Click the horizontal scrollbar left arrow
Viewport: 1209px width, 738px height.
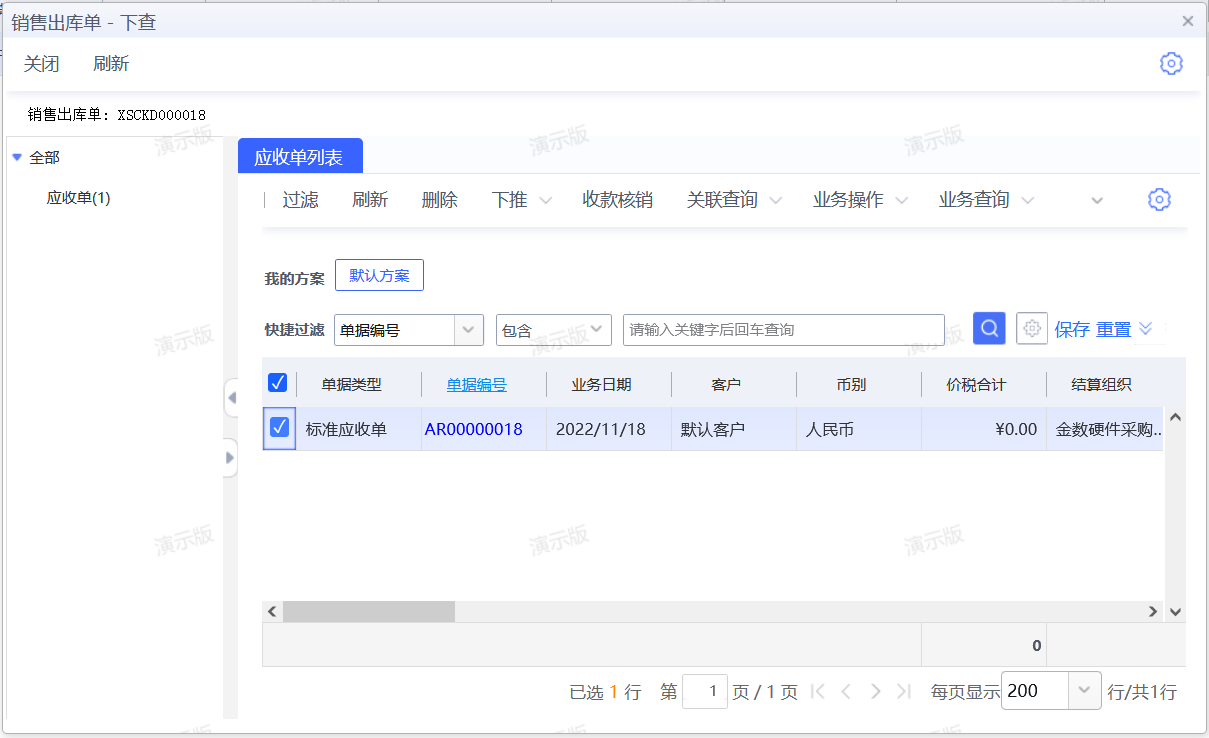tap(272, 611)
